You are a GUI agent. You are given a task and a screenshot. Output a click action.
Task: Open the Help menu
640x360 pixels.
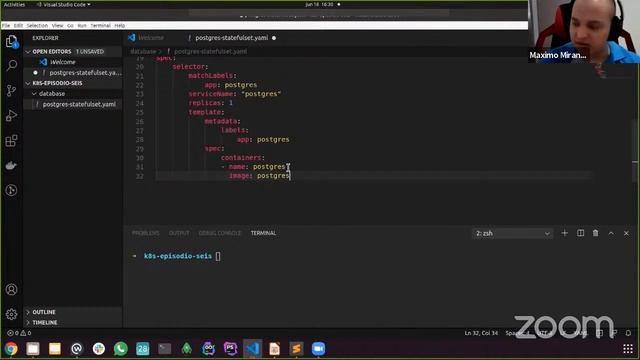[x=120, y=25]
